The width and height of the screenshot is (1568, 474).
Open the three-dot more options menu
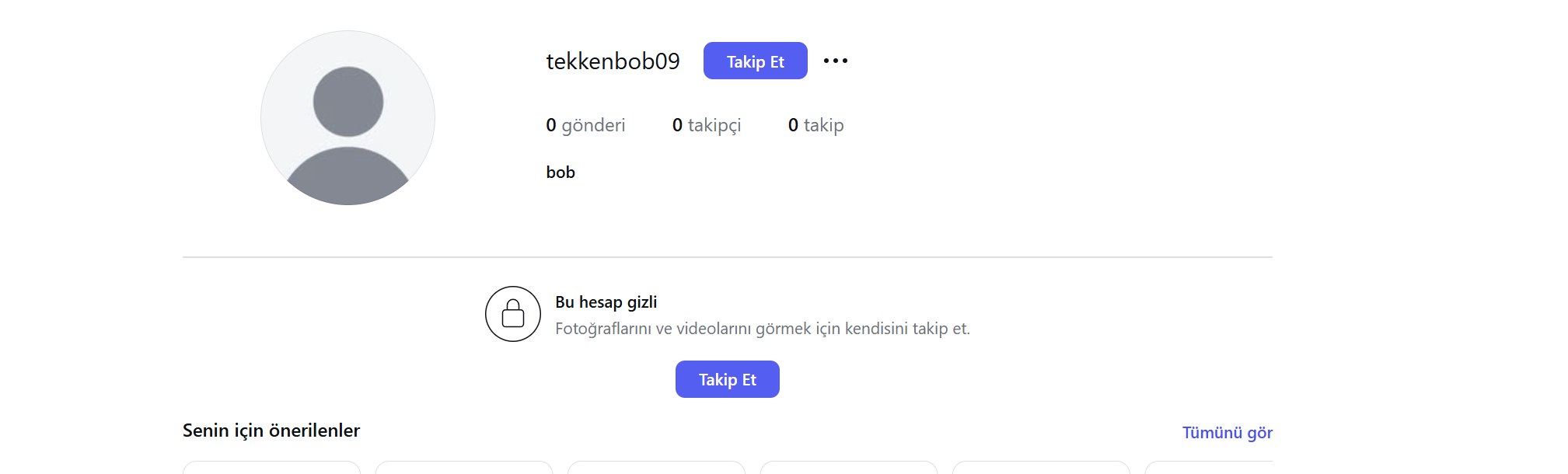pyautogui.click(x=836, y=61)
